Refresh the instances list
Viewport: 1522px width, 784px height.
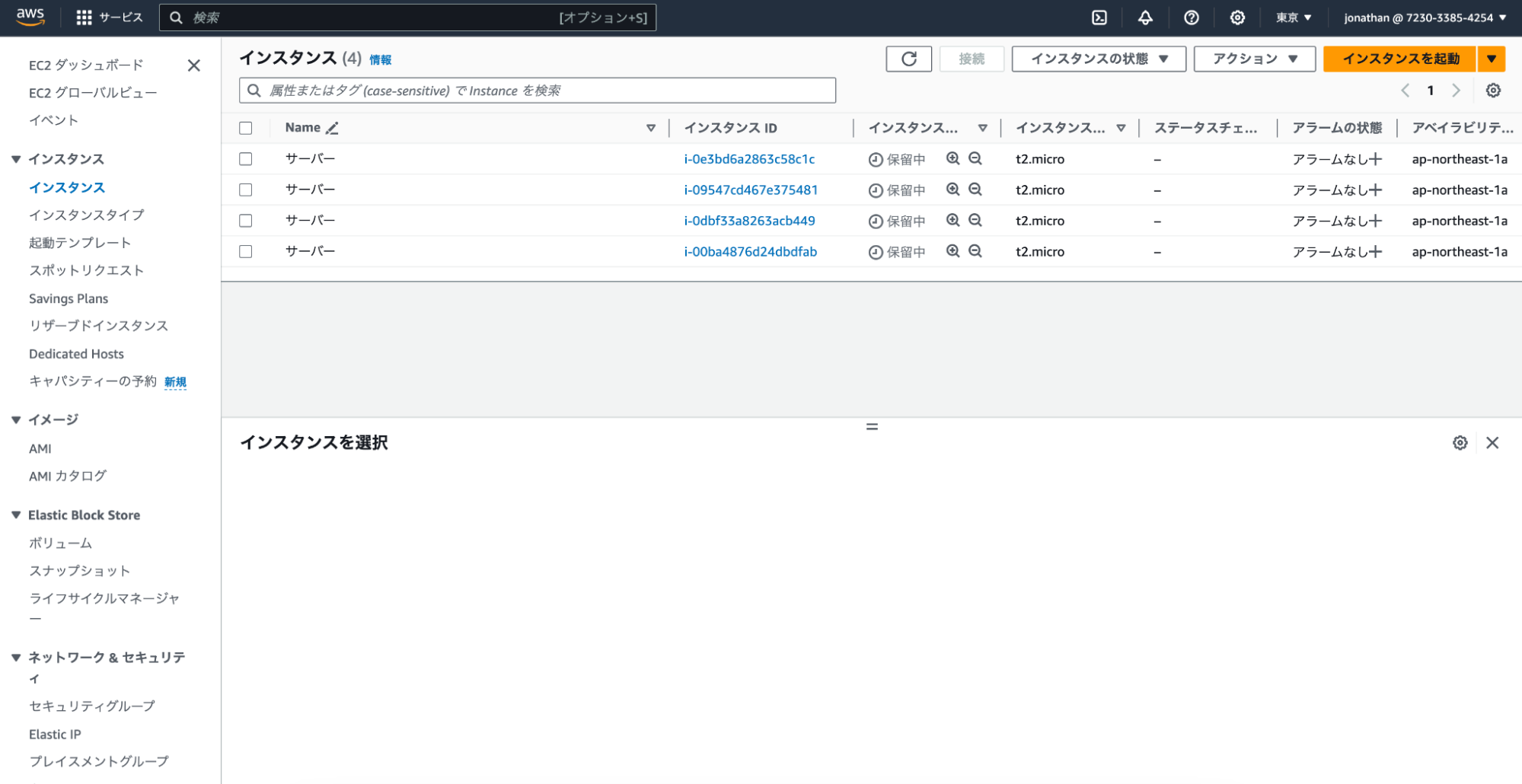pyautogui.click(x=909, y=59)
